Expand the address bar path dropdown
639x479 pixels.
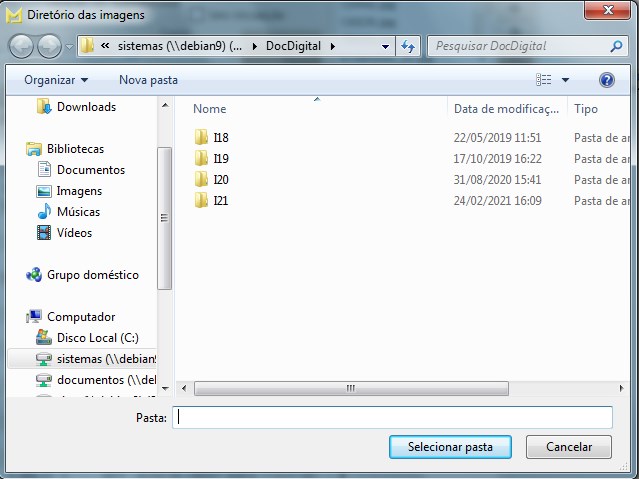(x=386, y=46)
